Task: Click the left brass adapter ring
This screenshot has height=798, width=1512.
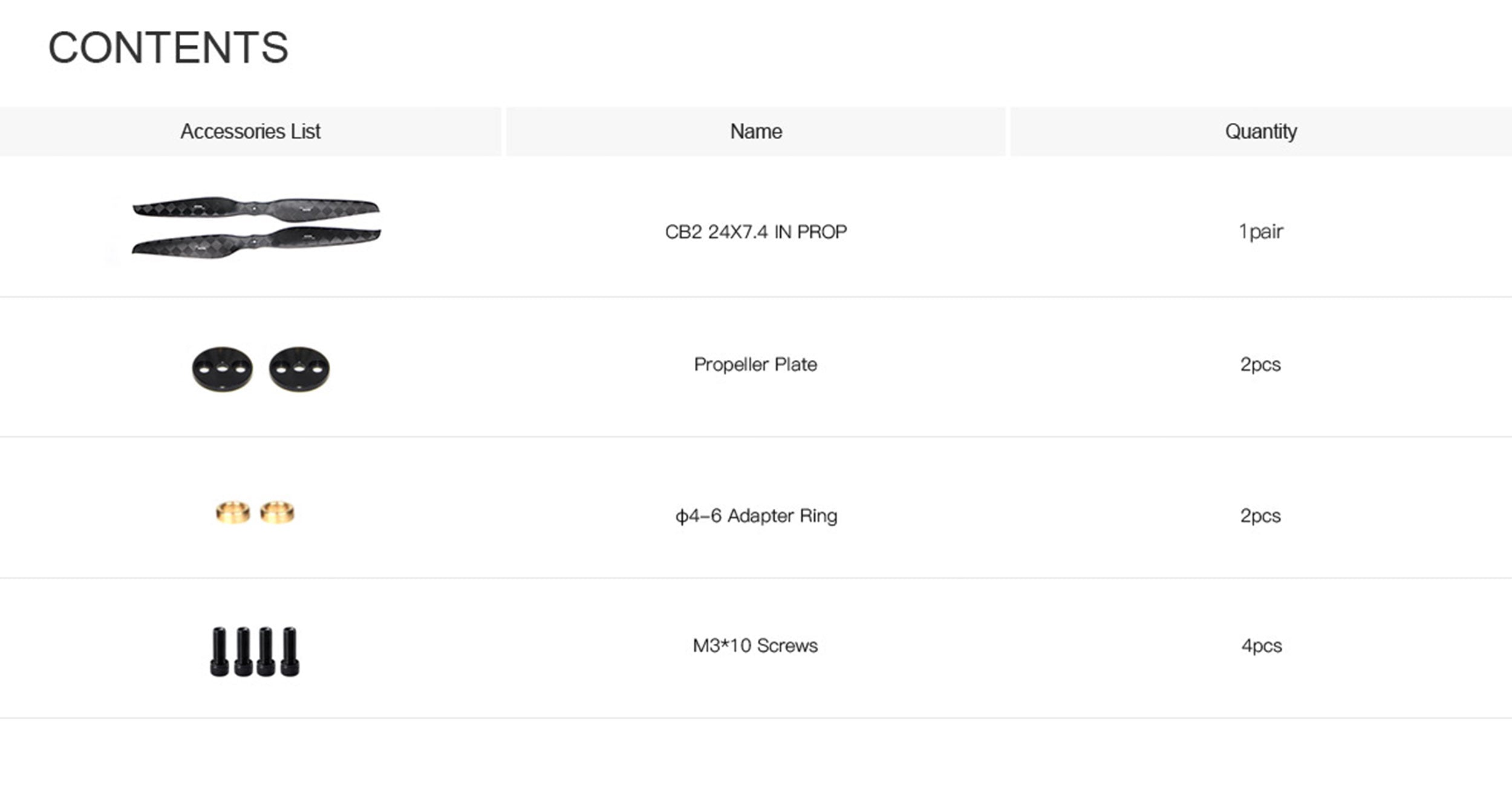Action: pos(233,512)
